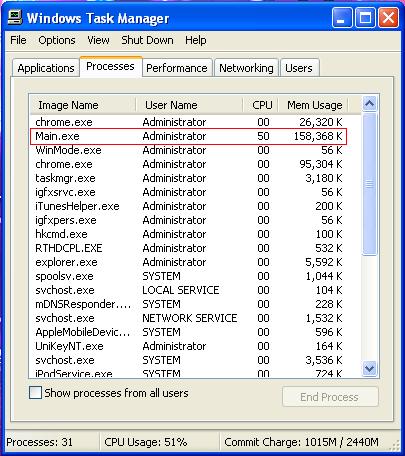Image resolution: width=405 pixels, height=456 pixels.
Task: Click the scroll up arrow in process list
Action: pos(369,104)
